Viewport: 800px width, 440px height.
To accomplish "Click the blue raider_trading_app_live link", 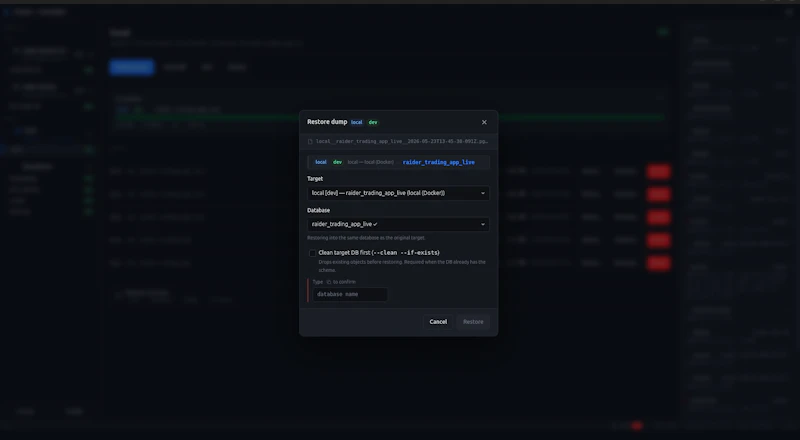I will tap(439, 162).
